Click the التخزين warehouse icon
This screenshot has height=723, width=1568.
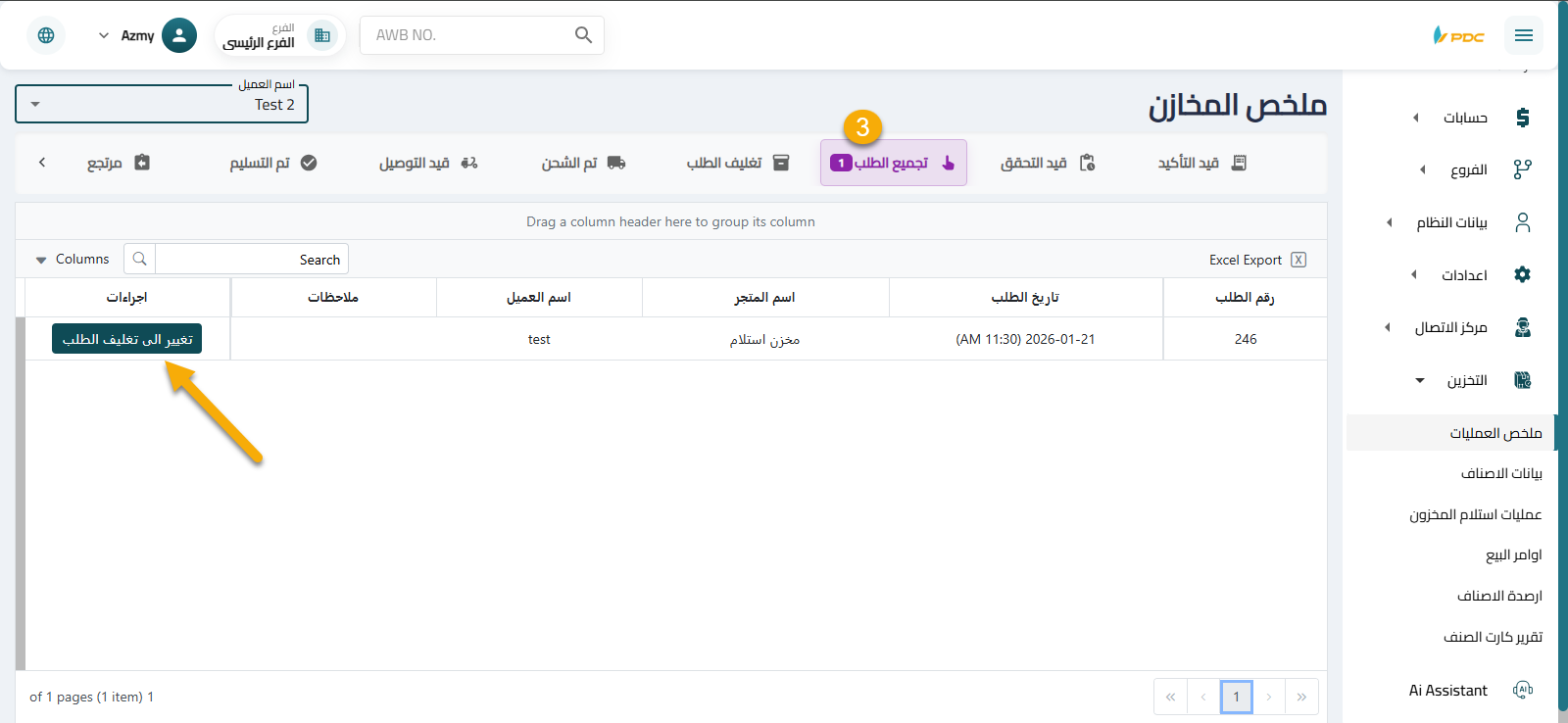coord(1522,380)
